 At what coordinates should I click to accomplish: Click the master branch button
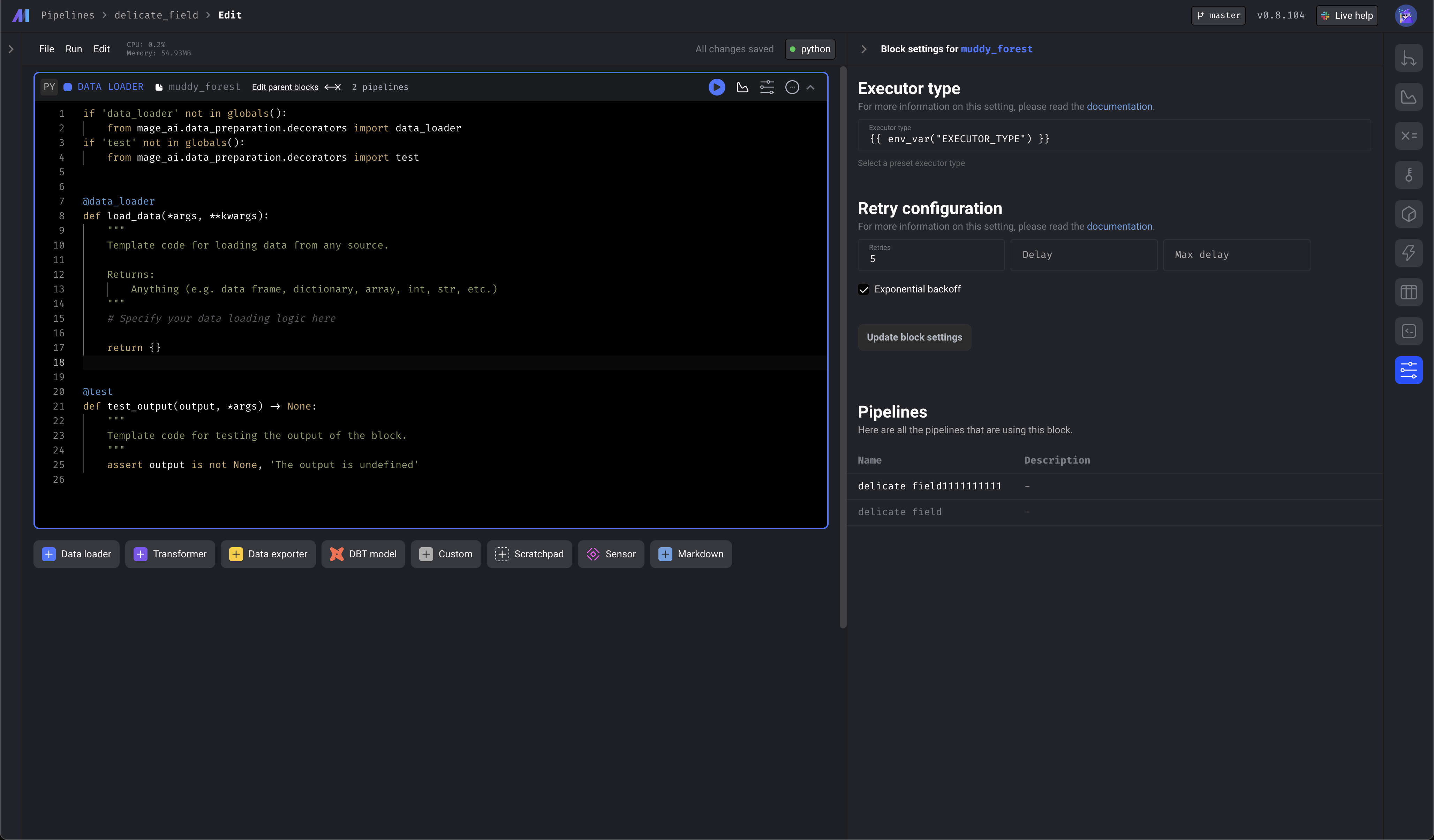click(x=1218, y=15)
